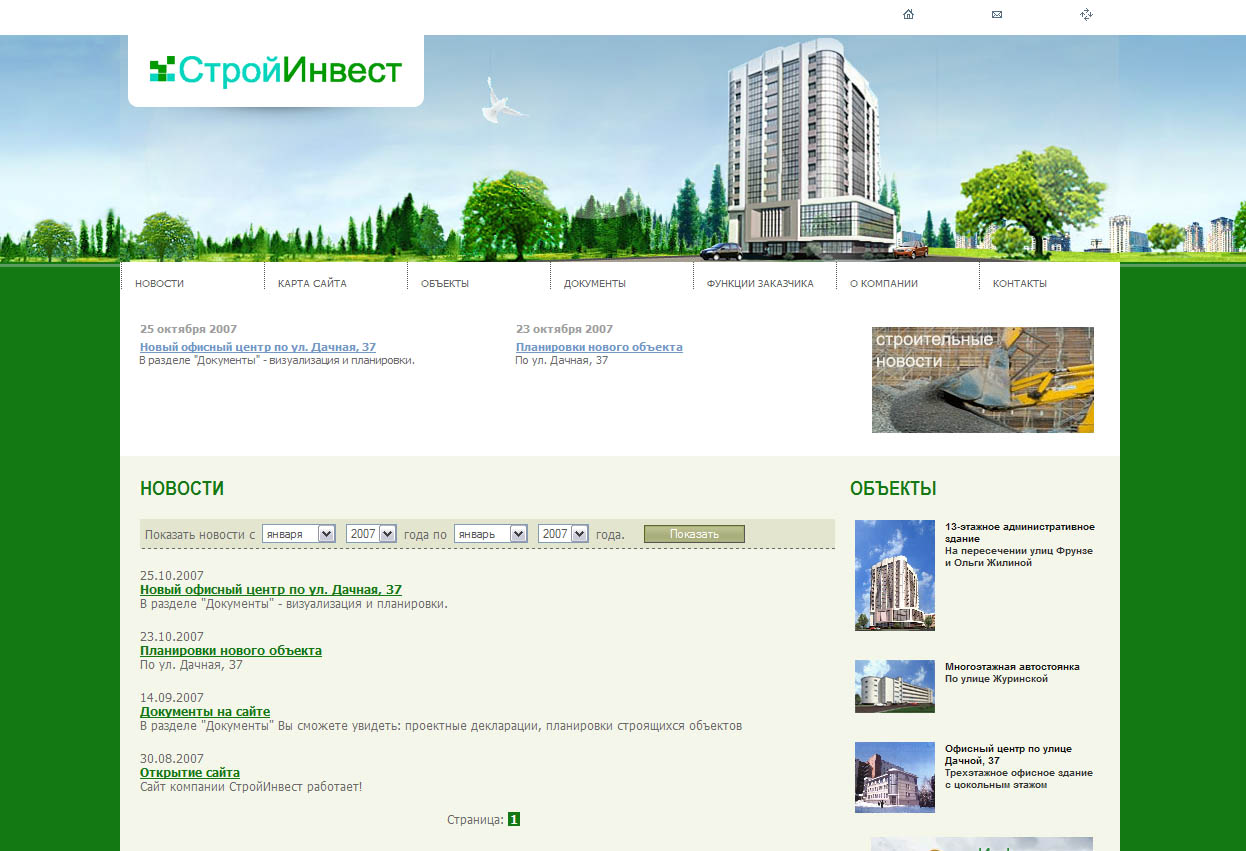Open the НОВОСТИ menu item
The image size is (1246, 851).
coord(160,283)
